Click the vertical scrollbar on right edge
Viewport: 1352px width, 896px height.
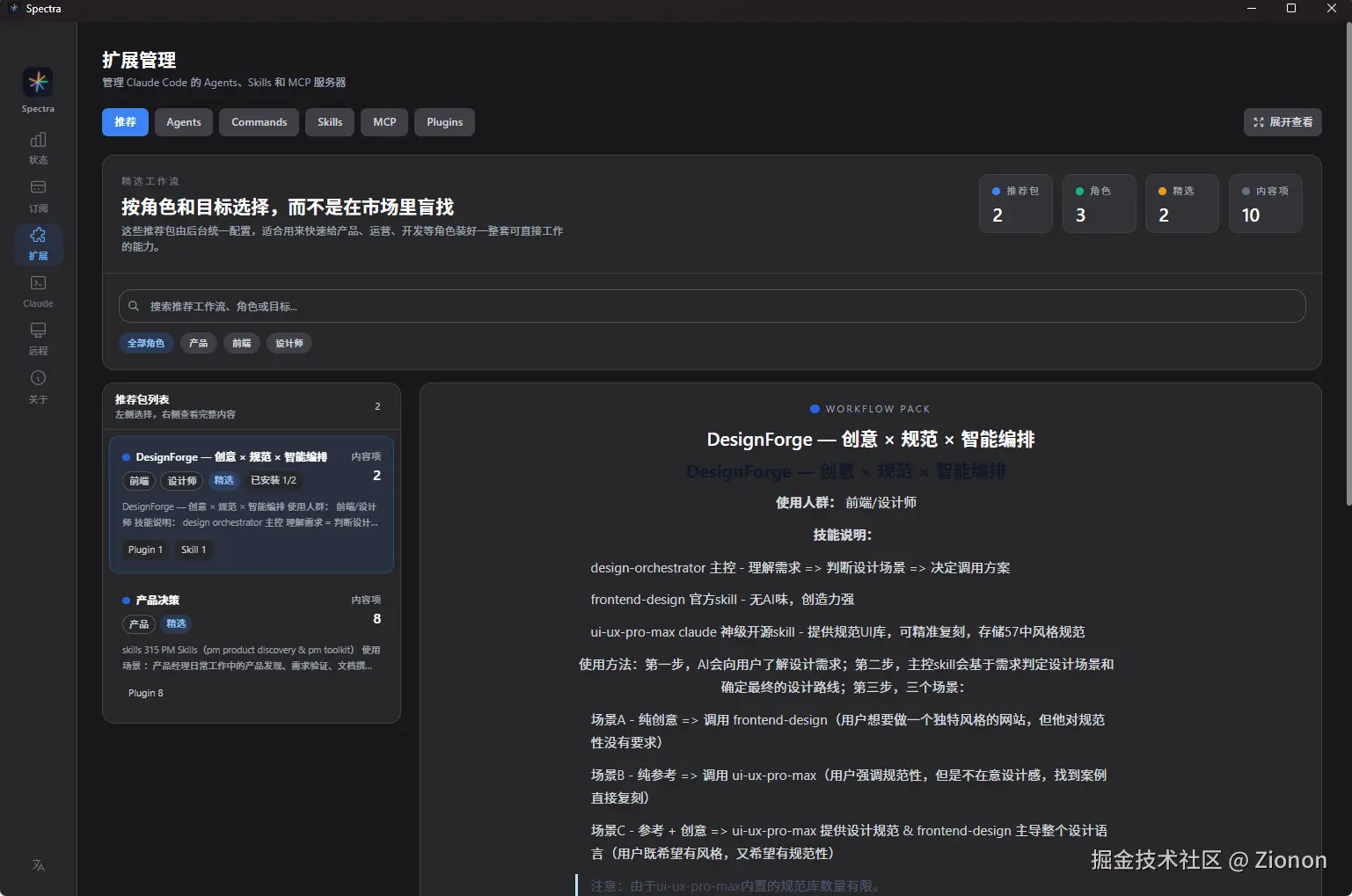coord(1348,264)
